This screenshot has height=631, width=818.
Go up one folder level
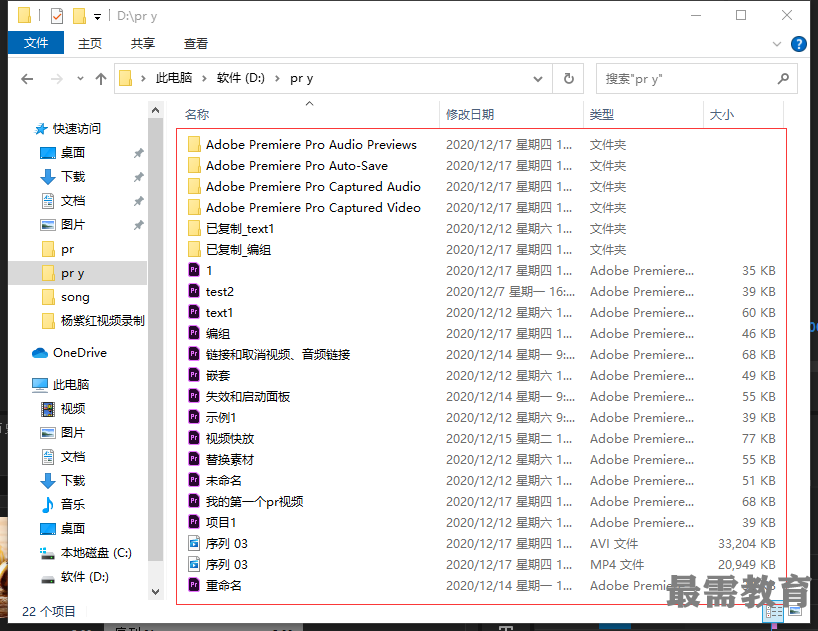101,79
